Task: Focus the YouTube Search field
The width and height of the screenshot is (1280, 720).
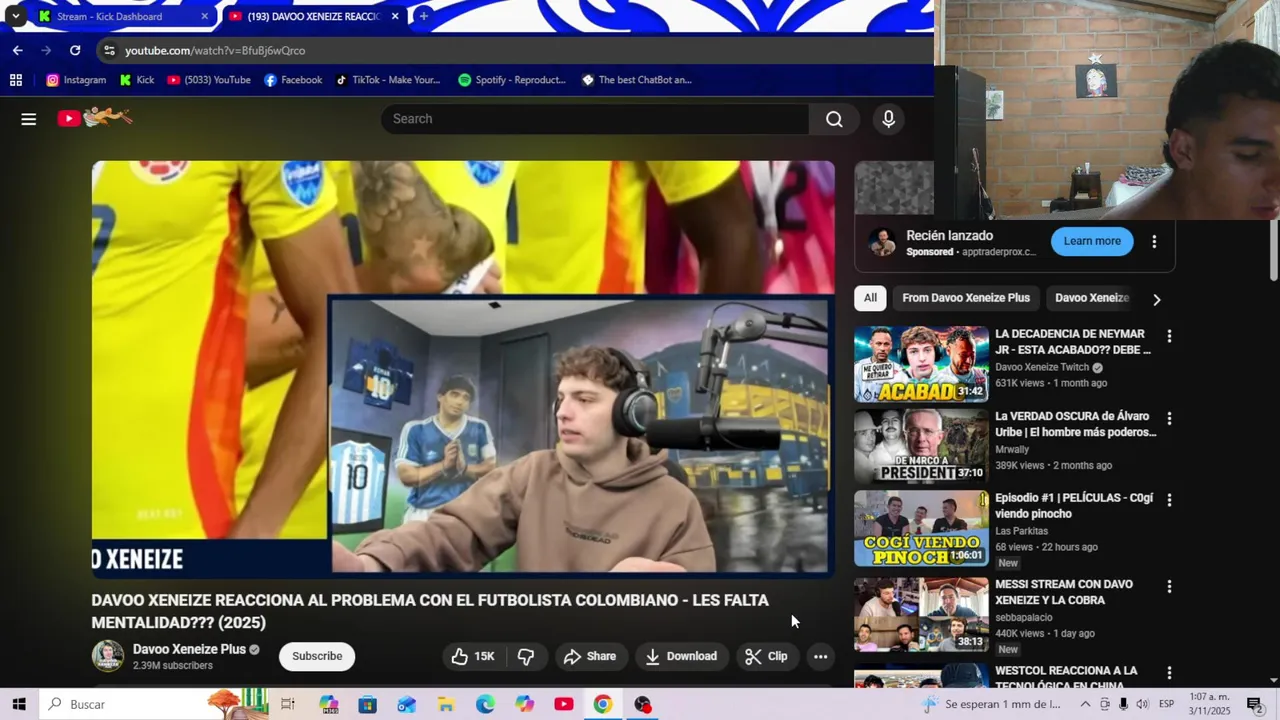Action: (595, 119)
